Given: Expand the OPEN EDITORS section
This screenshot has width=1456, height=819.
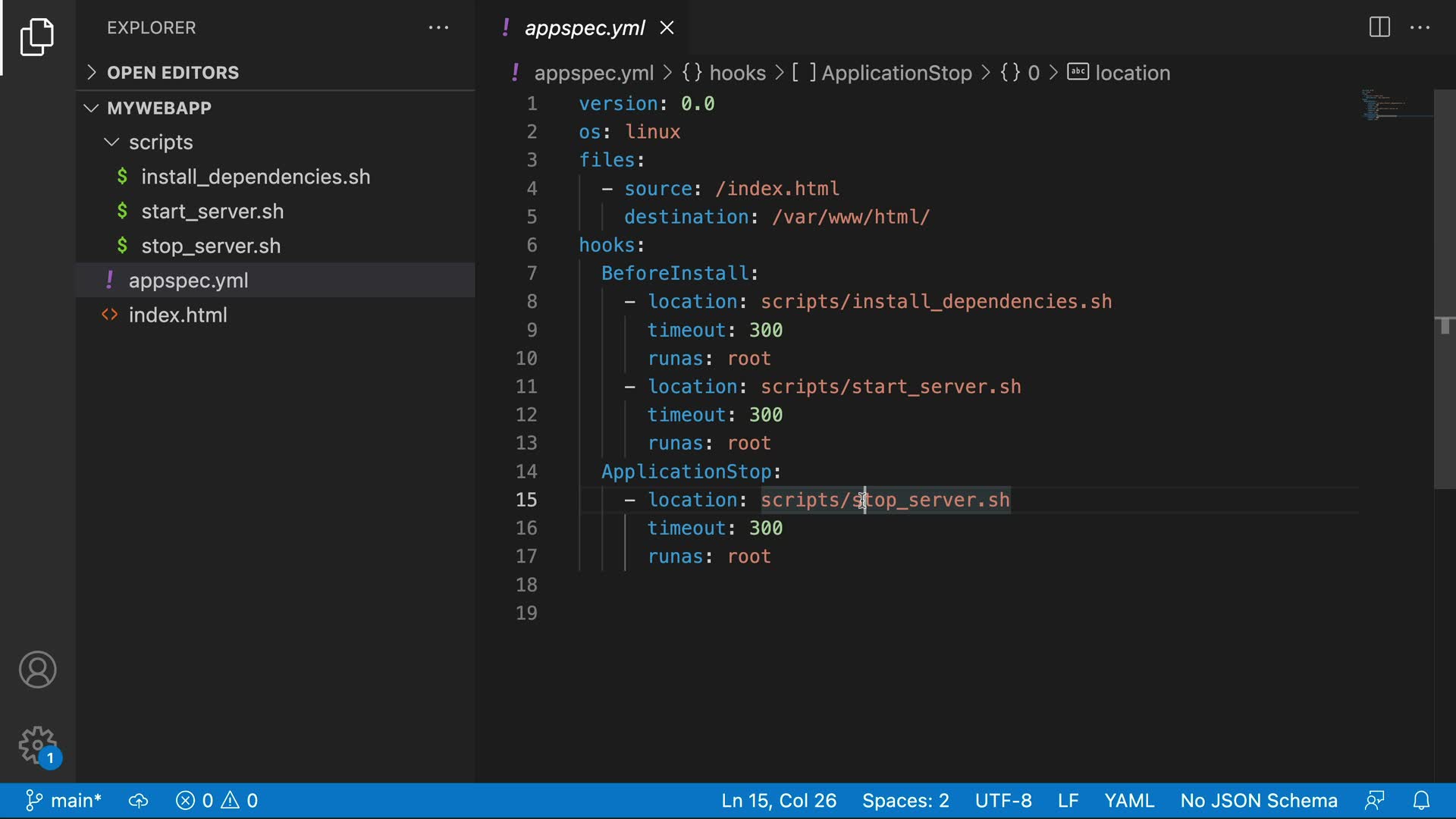Looking at the screenshot, I should pyautogui.click(x=172, y=73).
